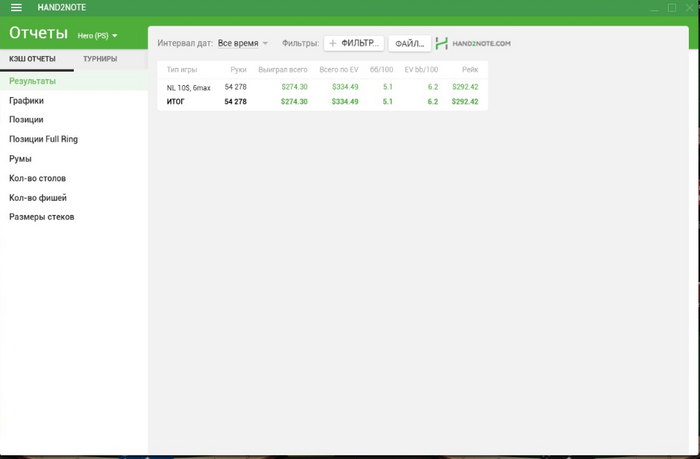Switch to the ТУРНИРЫ tab

click(x=100, y=59)
